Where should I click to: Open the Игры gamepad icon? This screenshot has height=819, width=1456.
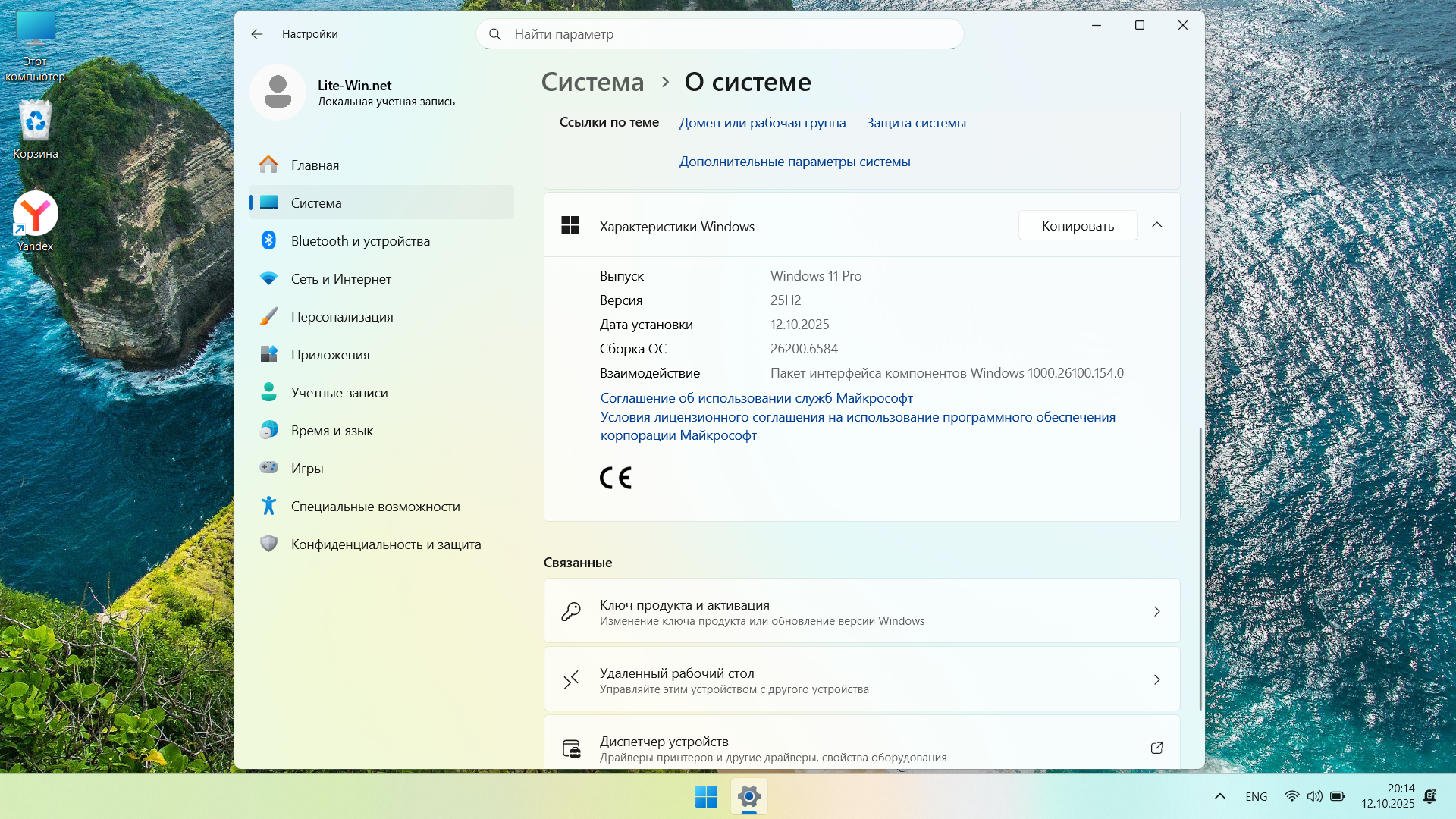click(268, 468)
